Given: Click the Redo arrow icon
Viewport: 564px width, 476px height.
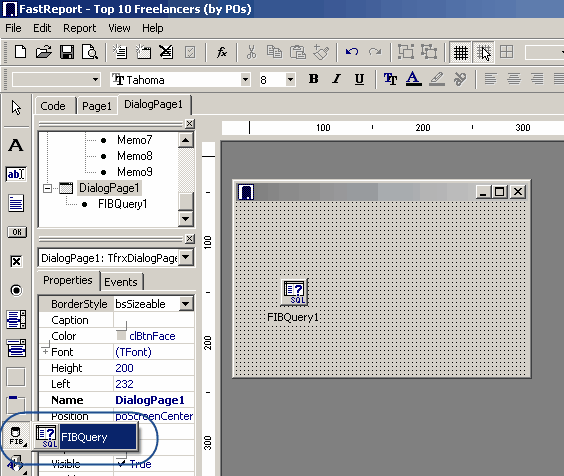Looking at the screenshot, I should [375, 52].
